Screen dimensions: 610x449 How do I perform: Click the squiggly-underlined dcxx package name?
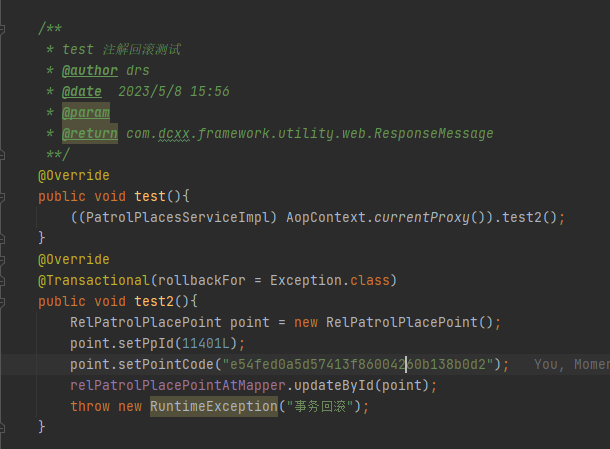[x=174, y=134]
